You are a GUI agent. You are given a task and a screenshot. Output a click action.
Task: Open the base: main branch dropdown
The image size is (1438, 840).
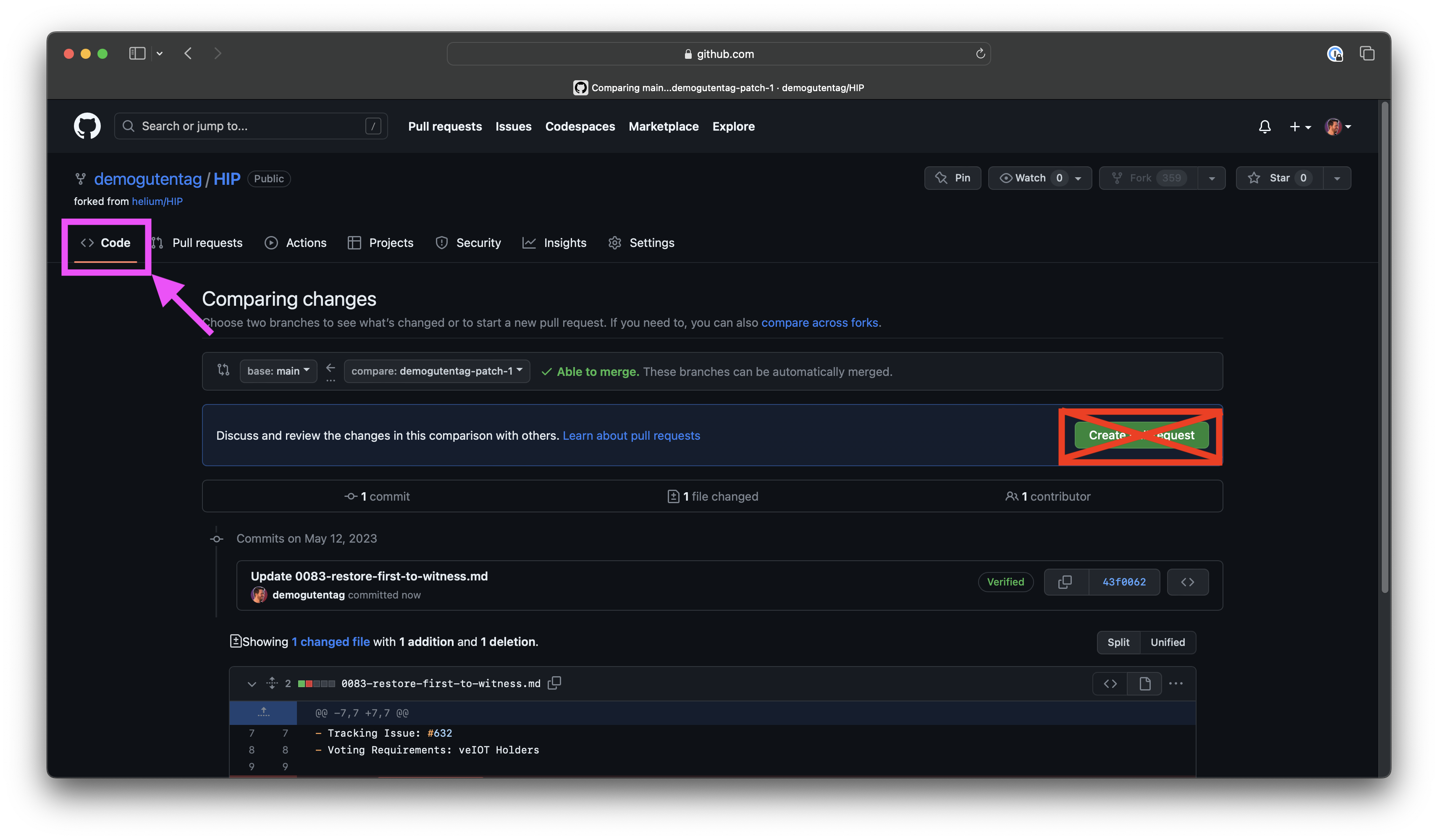coord(278,371)
